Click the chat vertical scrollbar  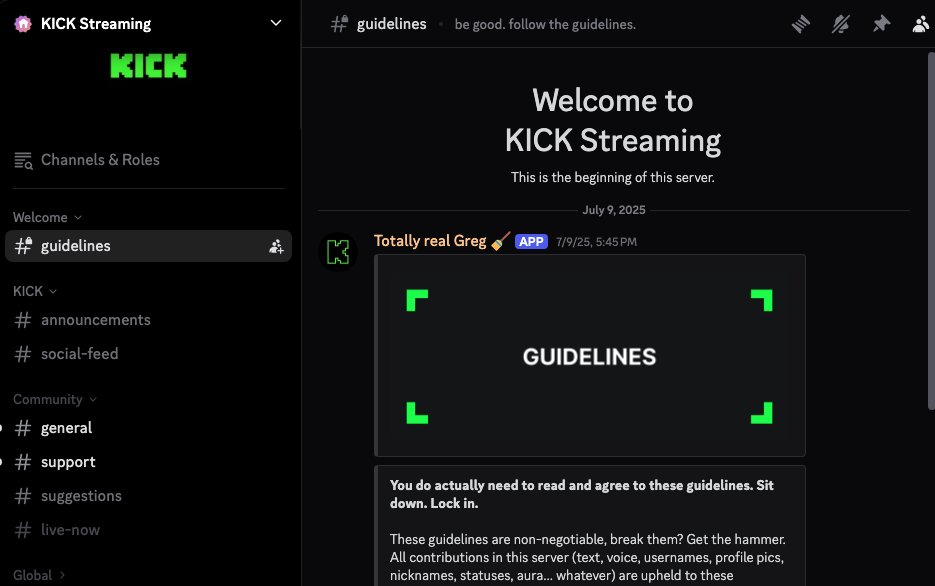[931, 231]
